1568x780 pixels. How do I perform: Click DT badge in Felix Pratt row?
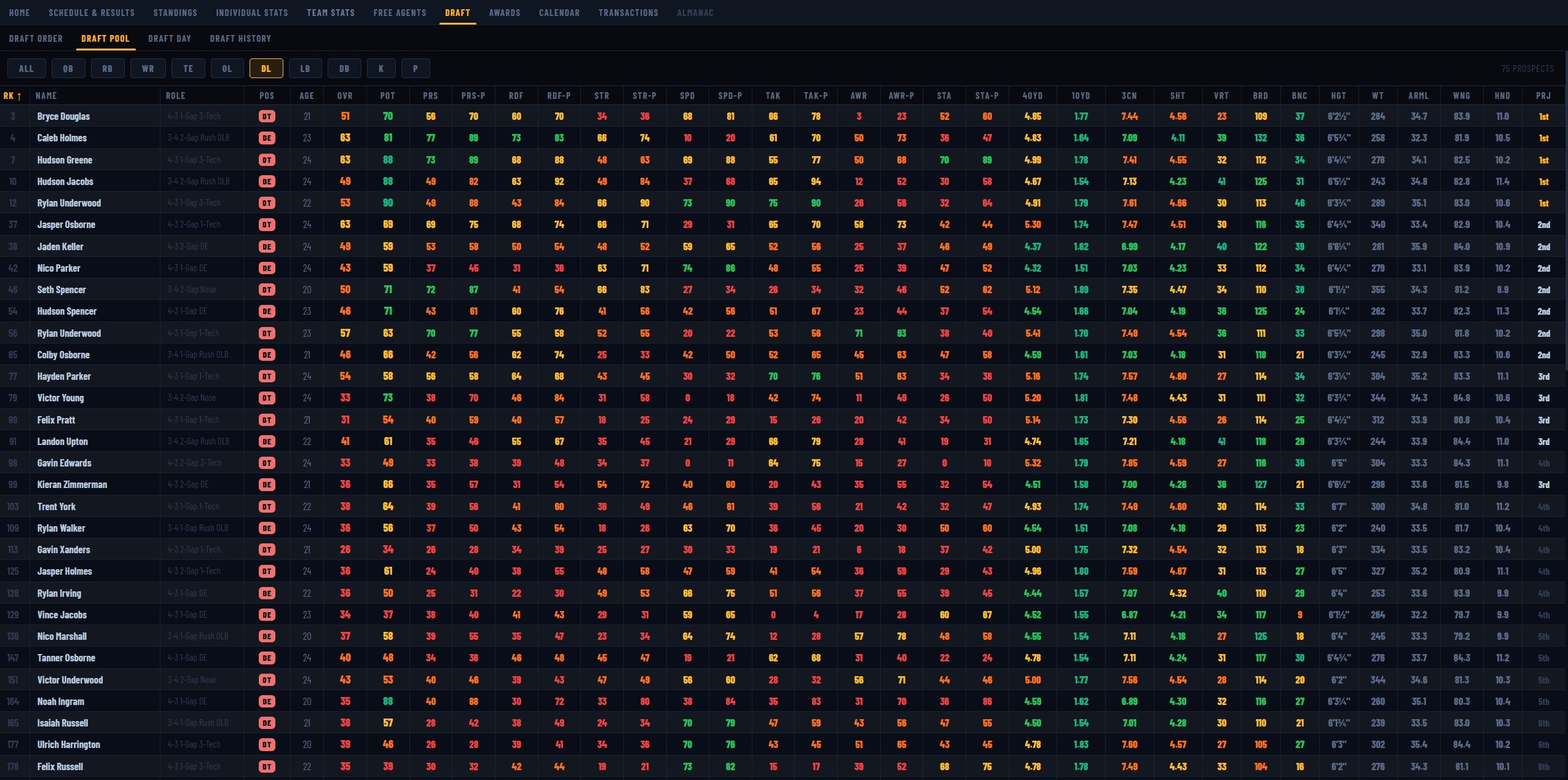pyautogui.click(x=267, y=420)
